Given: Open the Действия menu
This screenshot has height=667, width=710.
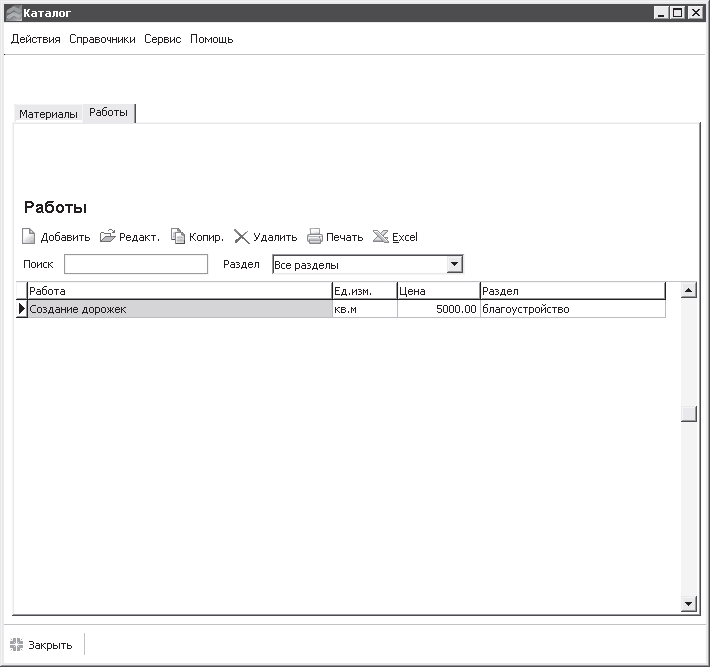Looking at the screenshot, I should (x=36, y=39).
